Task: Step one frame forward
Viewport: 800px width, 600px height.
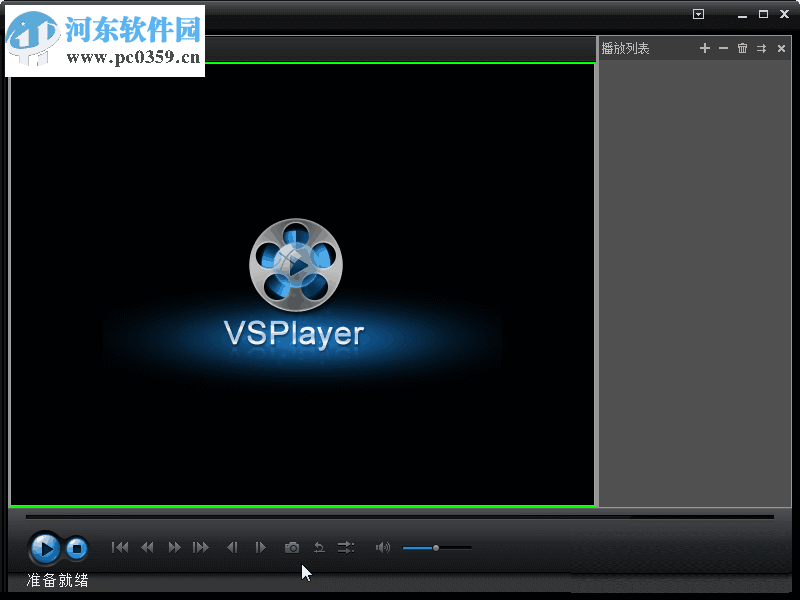Action: (260, 547)
